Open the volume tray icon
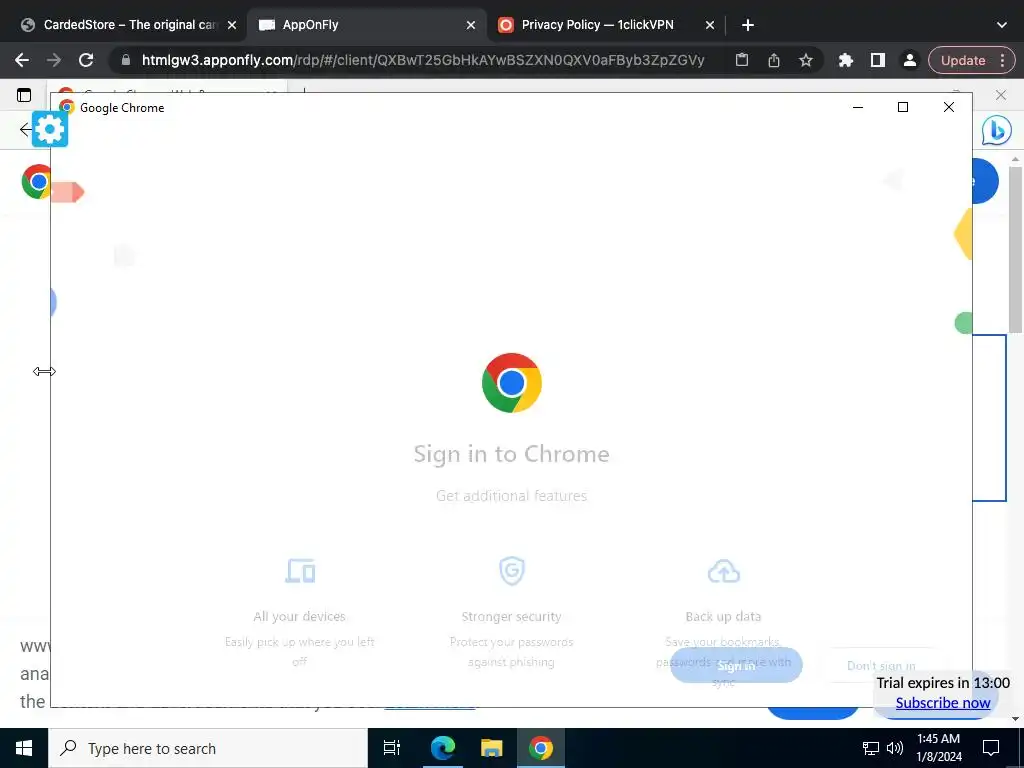The width and height of the screenshot is (1024, 768). coord(895,748)
